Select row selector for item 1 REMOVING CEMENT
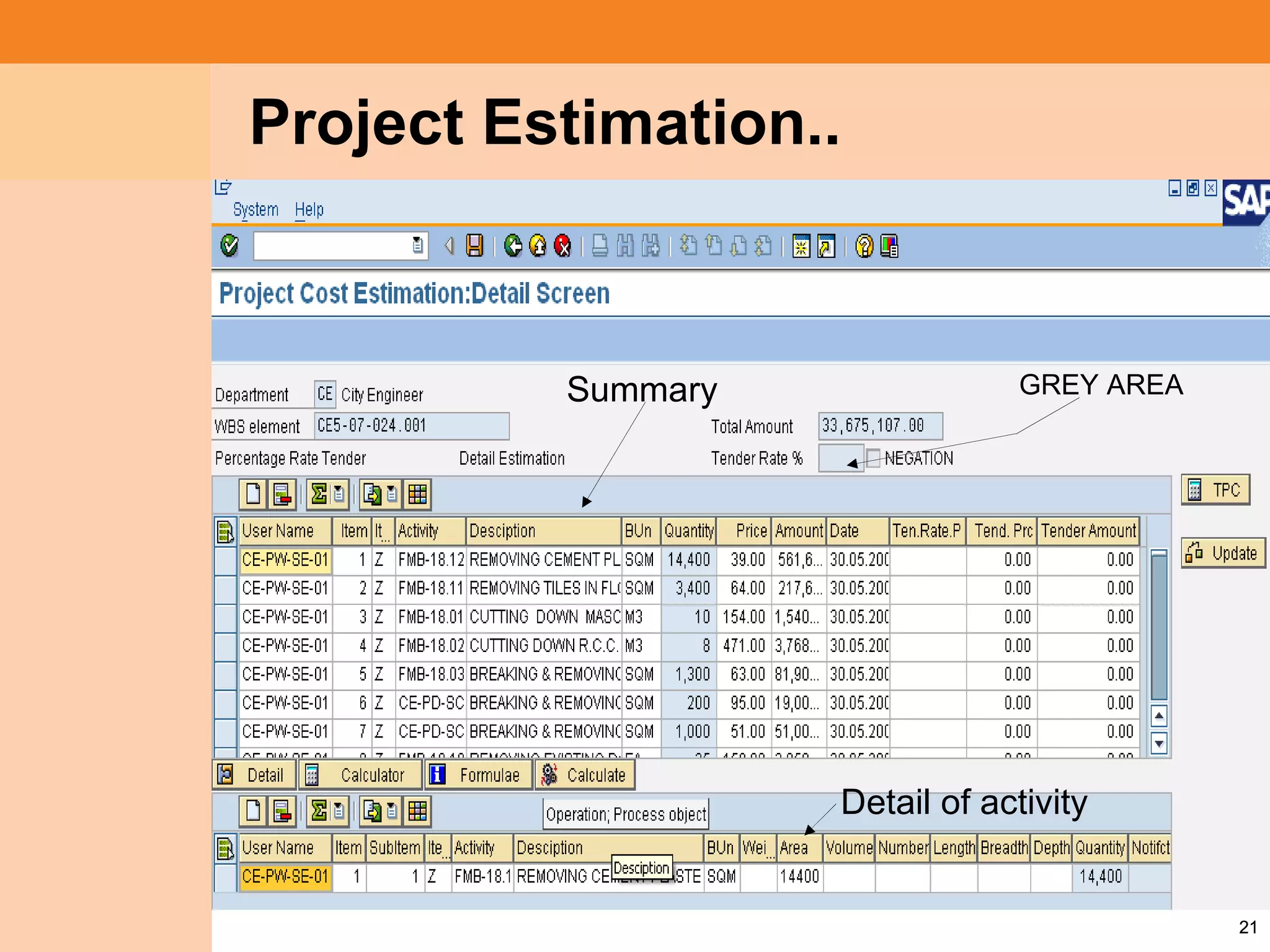1270x952 pixels. pyautogui.click(x=226, y=560)
